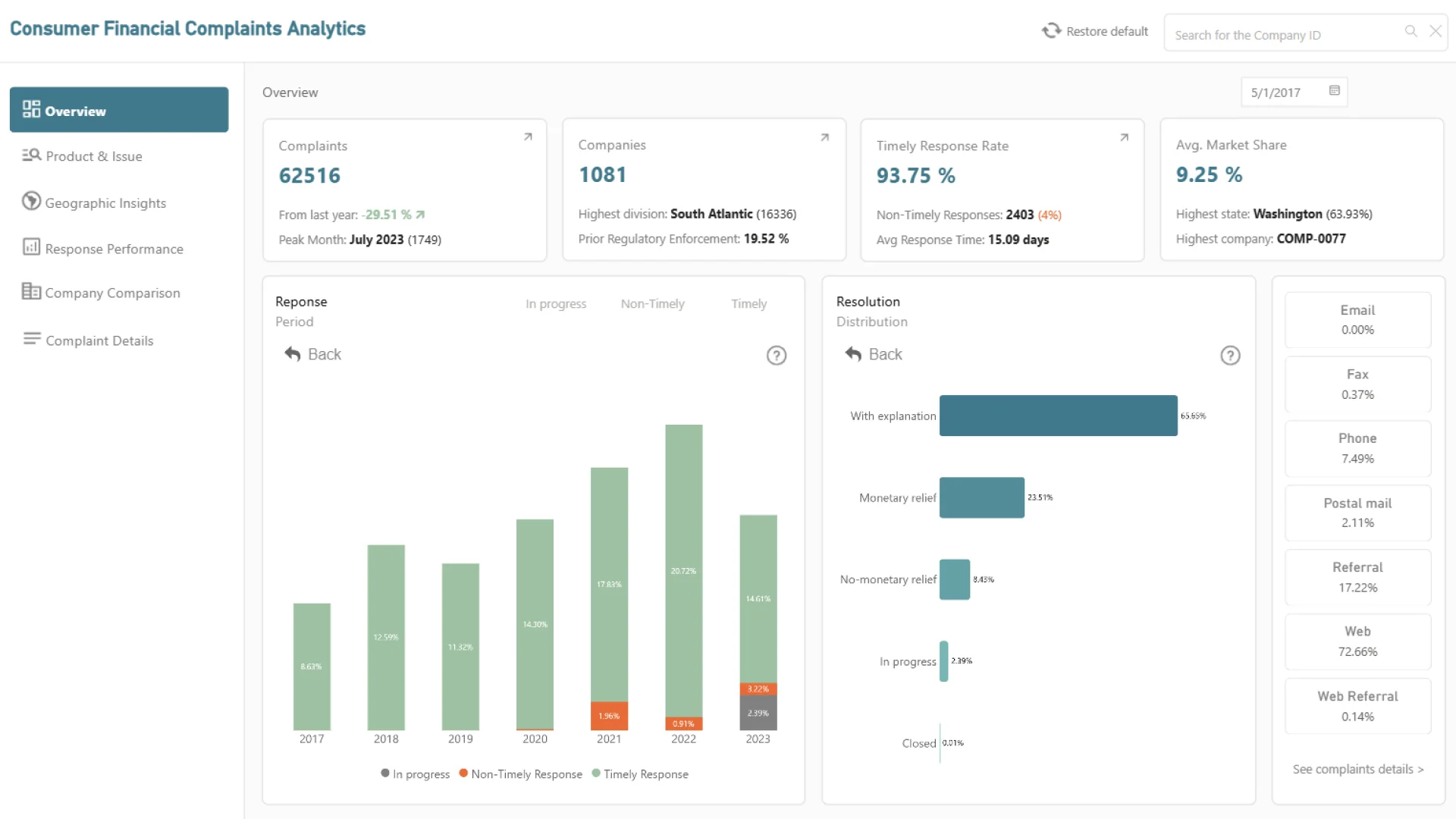This screenshot has height=819, width=1456.
Task: Follow the See complaints details link
Action: pos(1357,769)
